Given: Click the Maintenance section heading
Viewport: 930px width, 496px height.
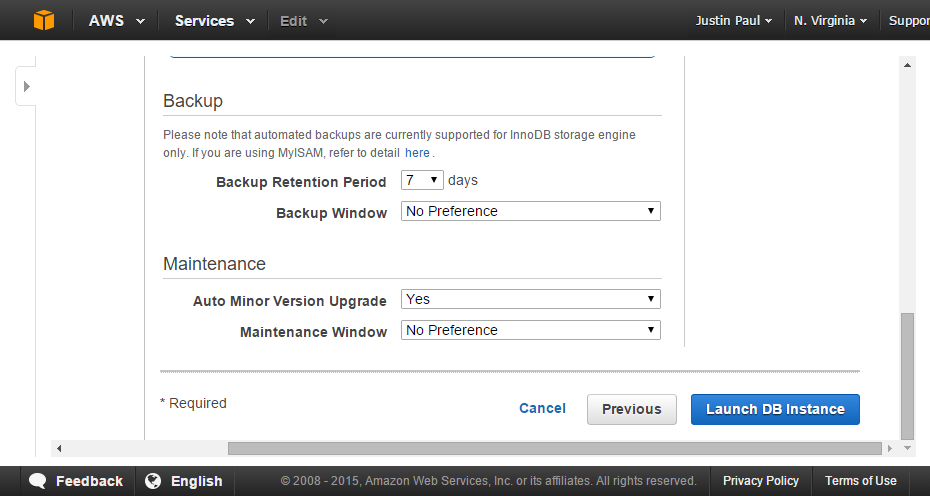Looking at the screenshot, I should (x=214, y=263).
